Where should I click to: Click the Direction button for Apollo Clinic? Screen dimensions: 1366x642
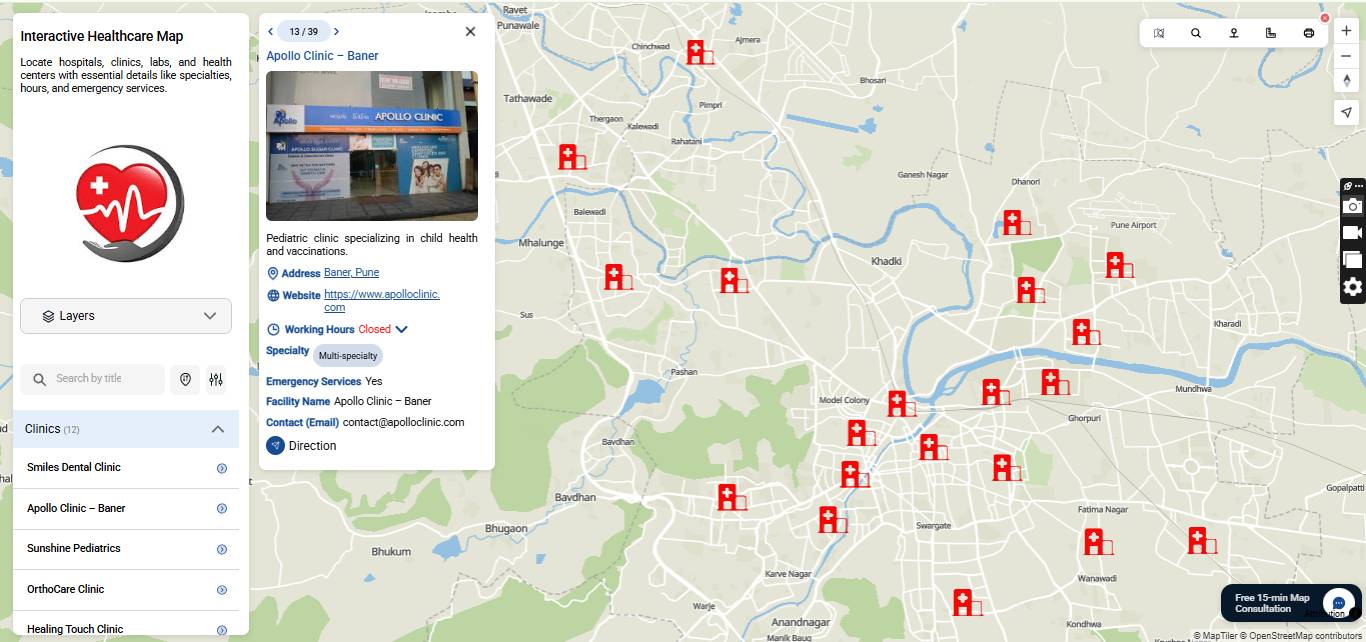300,445
